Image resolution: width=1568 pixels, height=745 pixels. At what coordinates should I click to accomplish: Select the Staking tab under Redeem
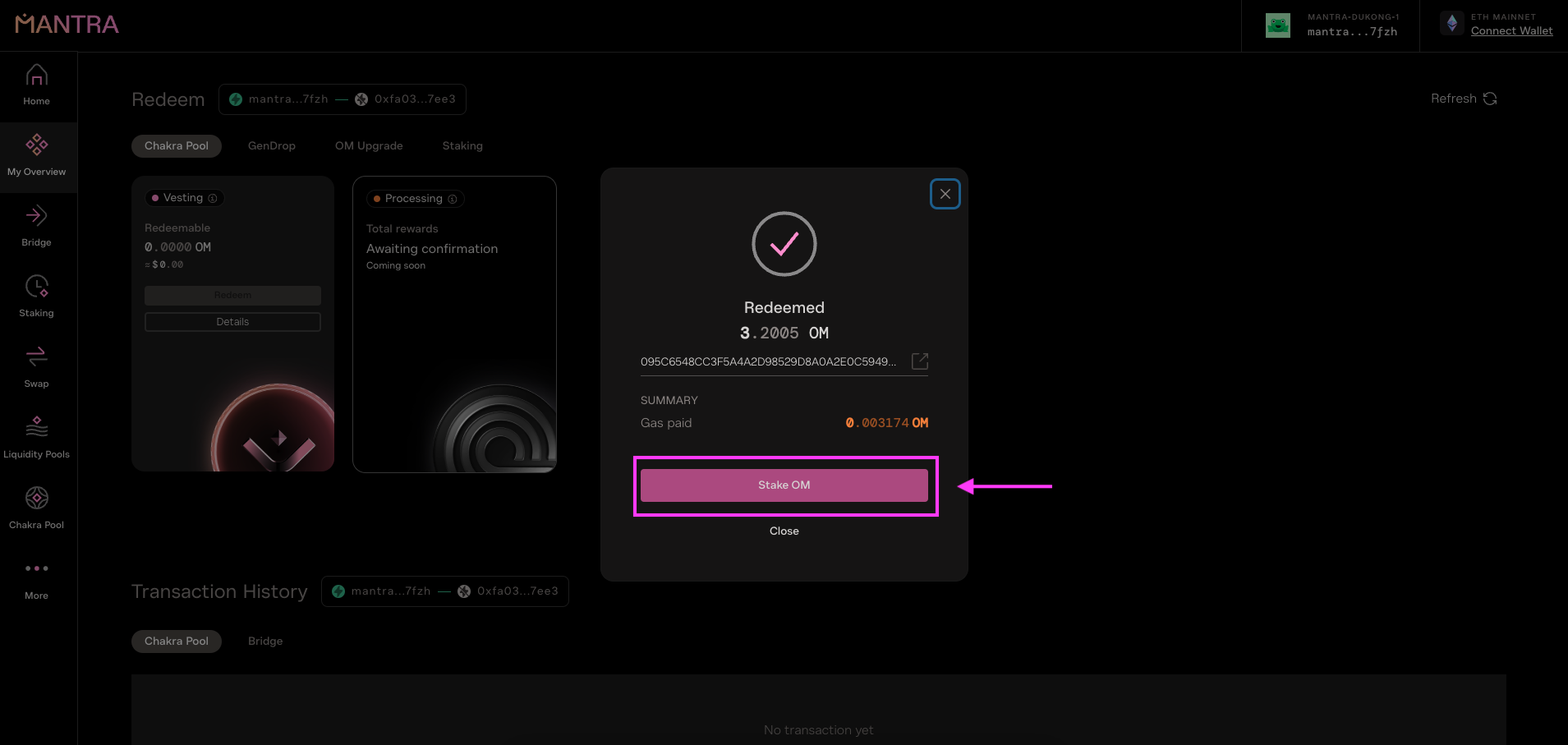pos(462,146)
